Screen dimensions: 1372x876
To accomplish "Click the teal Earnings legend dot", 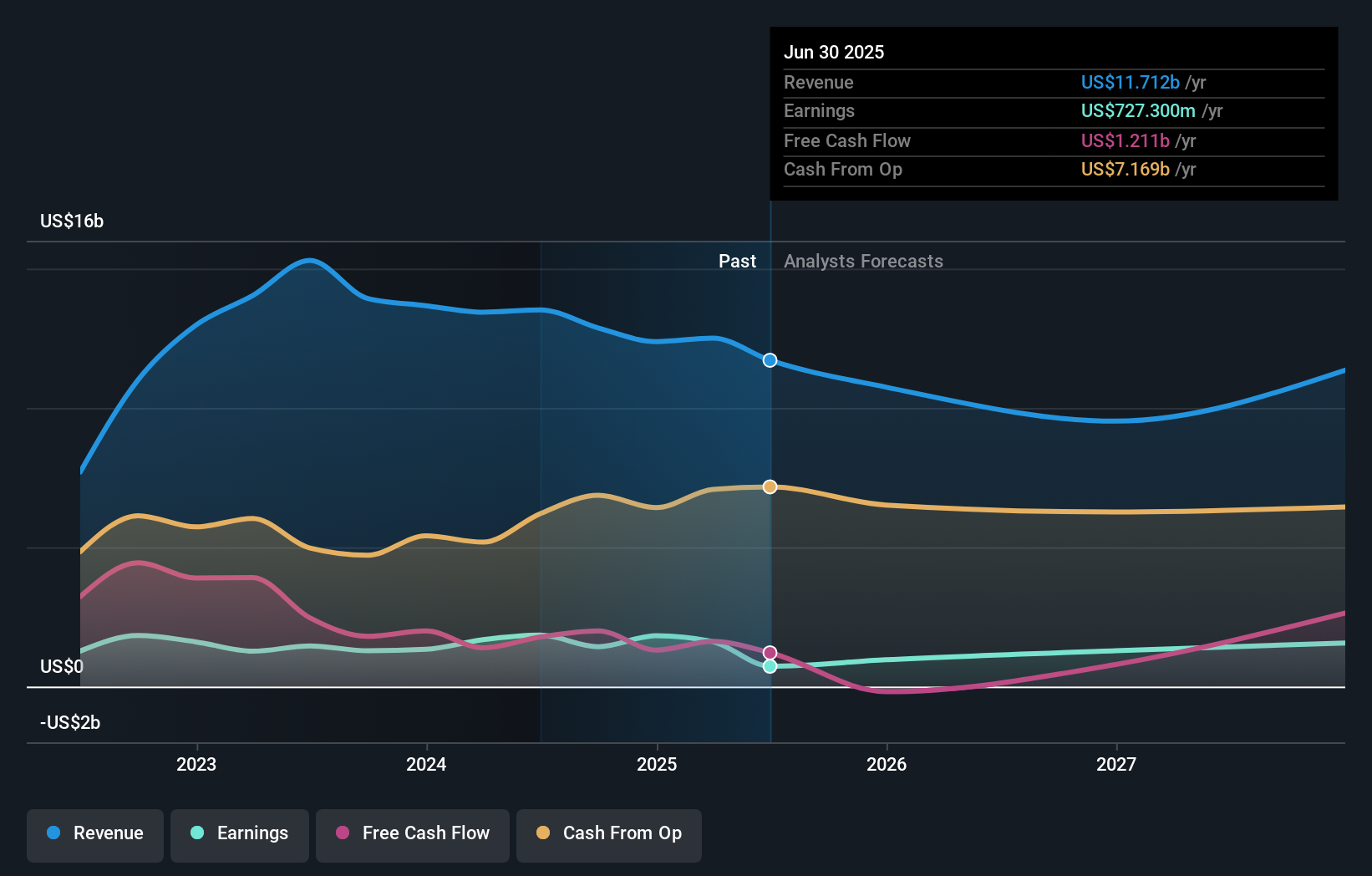I will (196, 833).
